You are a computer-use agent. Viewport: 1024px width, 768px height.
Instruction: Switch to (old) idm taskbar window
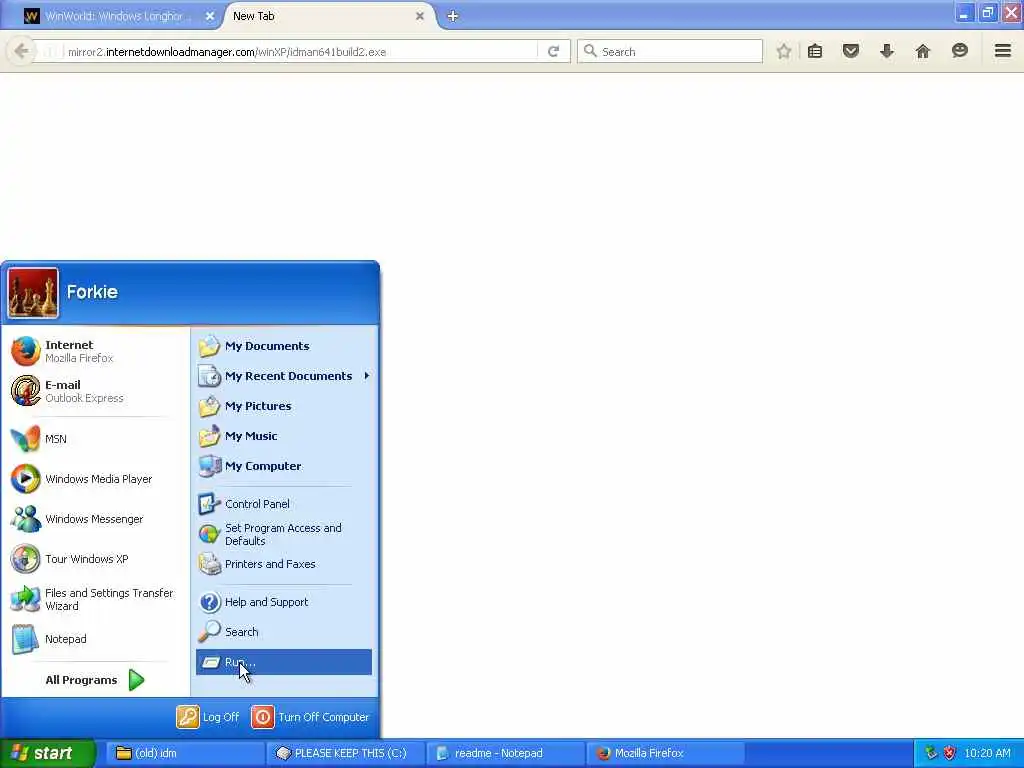pos(185,753)
